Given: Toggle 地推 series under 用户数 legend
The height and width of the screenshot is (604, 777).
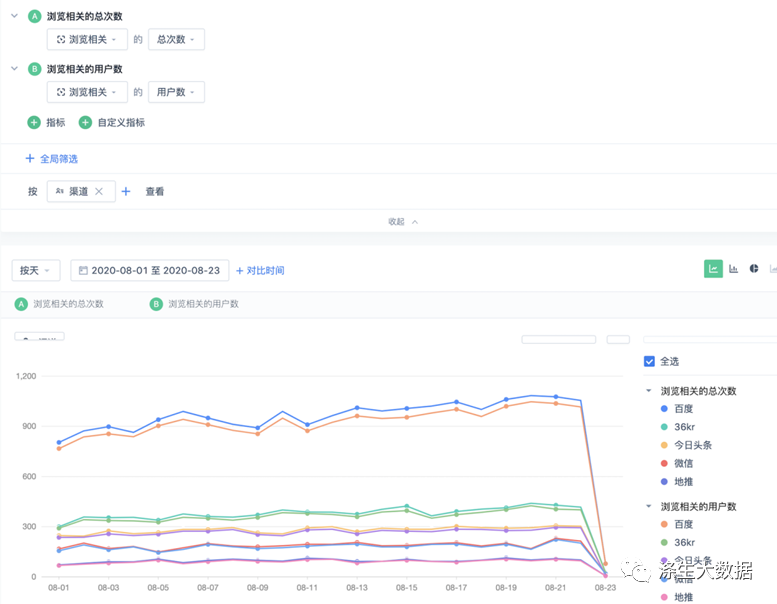Looking at the screenshot, I should pyautogui.click(x=677, y=597).
